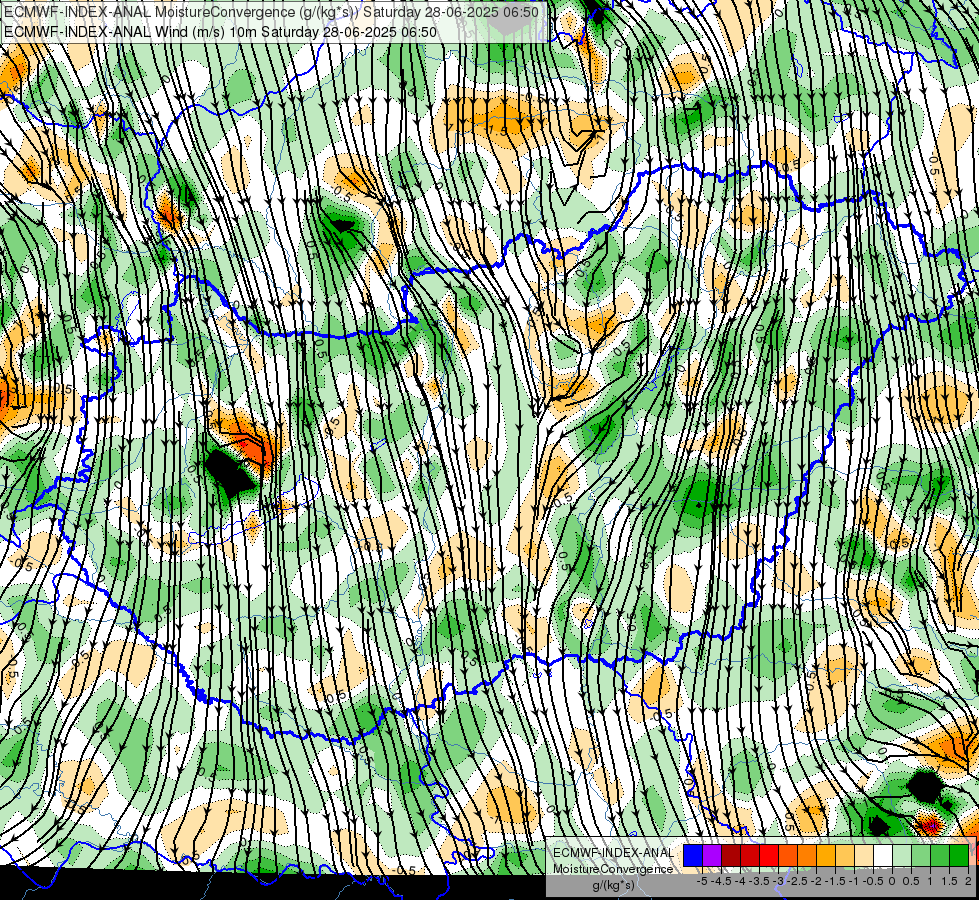Screen dimensions: 979x900
Task: Click the '-3.5' tick label on legend scale
Action: click(759, 881)
